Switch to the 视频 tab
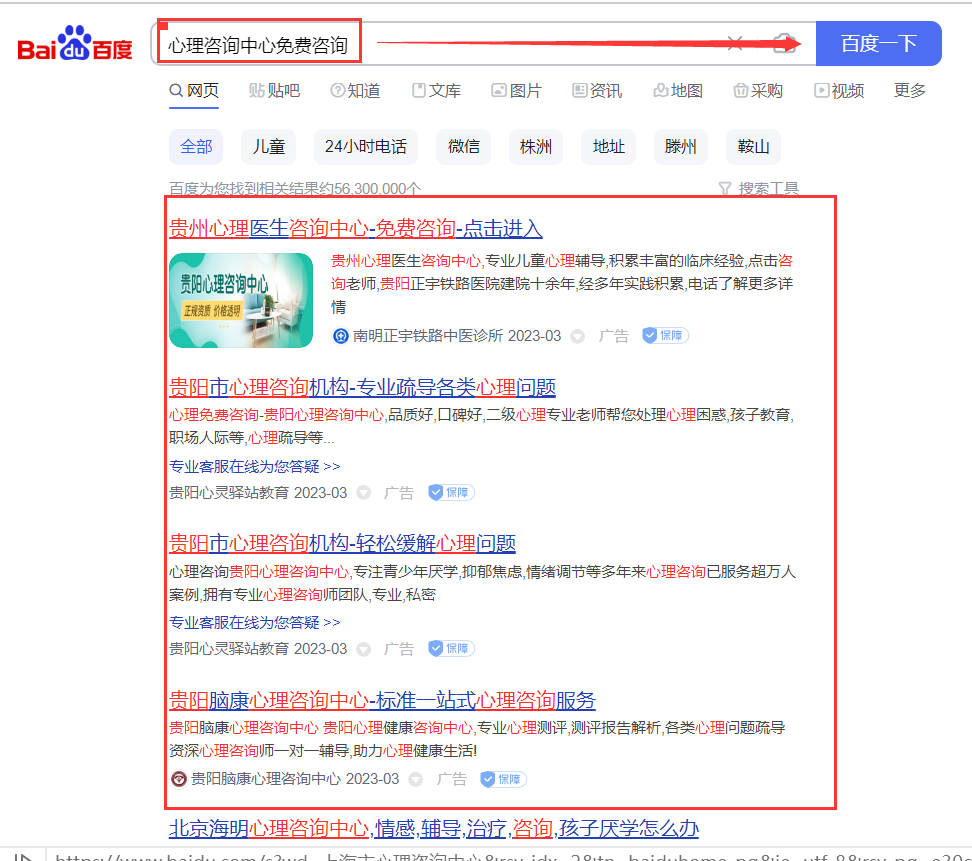Viewport: 972px width, 861px height. [x=839, y=91]
